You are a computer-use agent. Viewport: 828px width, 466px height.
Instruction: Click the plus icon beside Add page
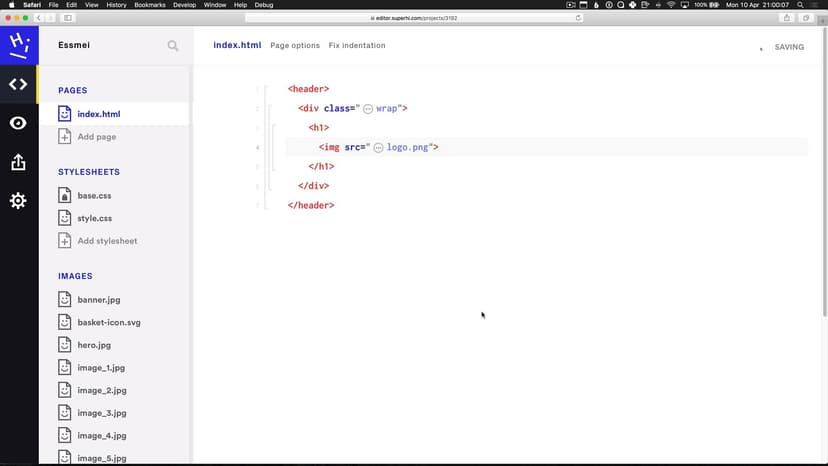tap(65, 137)
